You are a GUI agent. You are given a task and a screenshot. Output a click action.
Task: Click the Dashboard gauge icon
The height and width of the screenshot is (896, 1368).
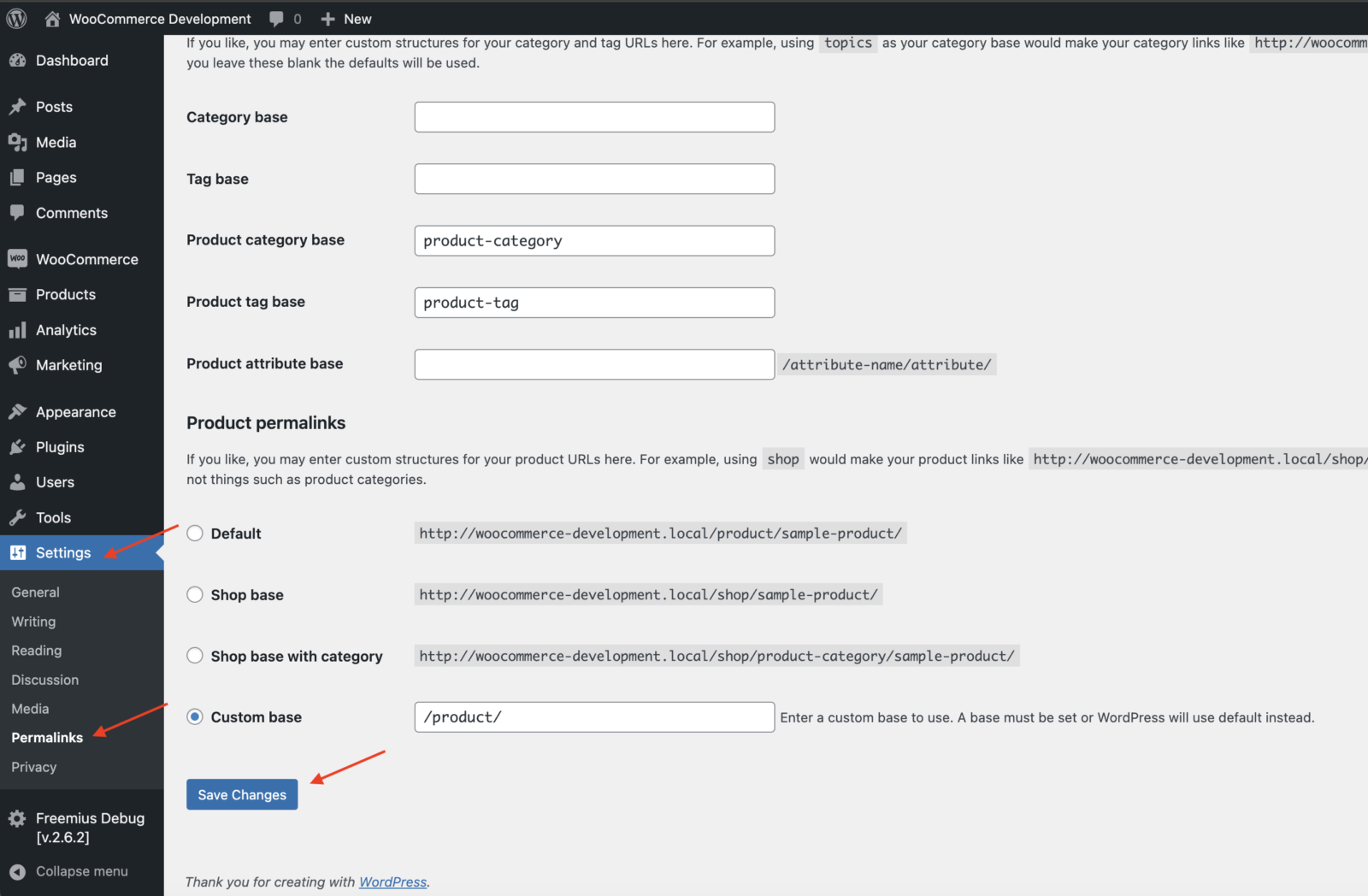point(17,61)
